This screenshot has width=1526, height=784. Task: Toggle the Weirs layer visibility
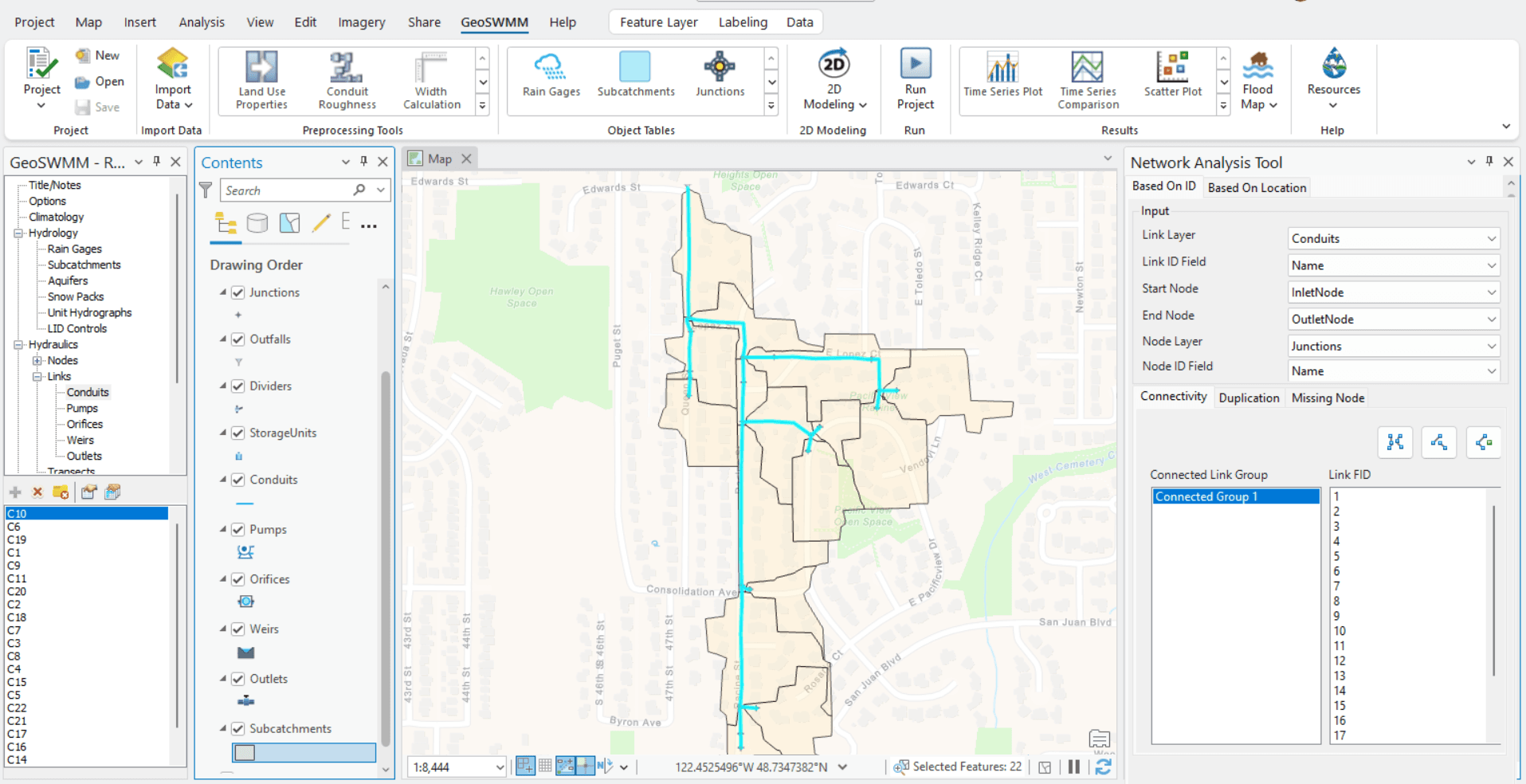[237, 629]
